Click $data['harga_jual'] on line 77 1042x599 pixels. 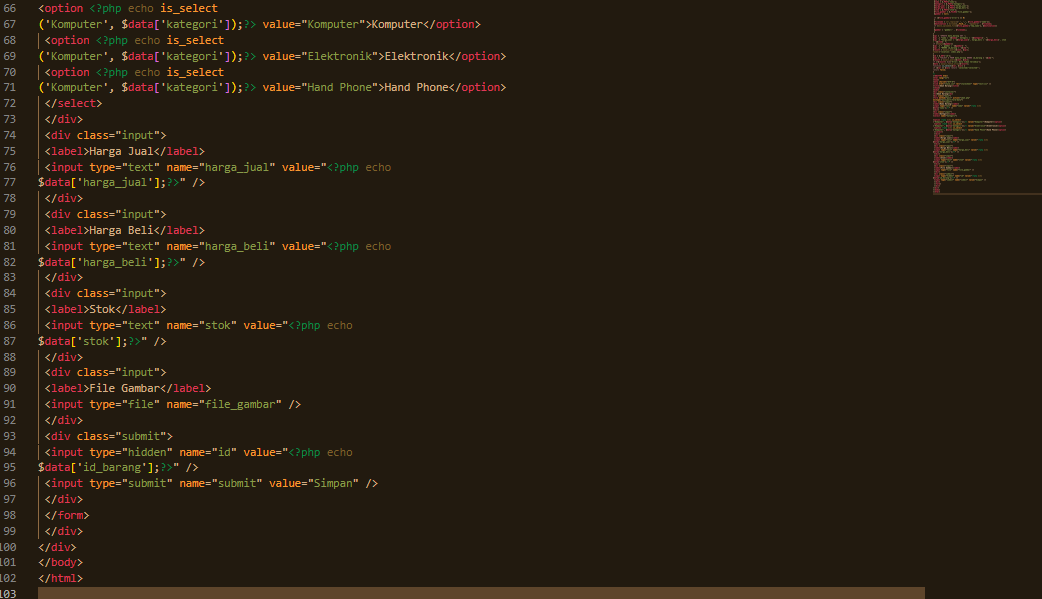click(99, 183)
